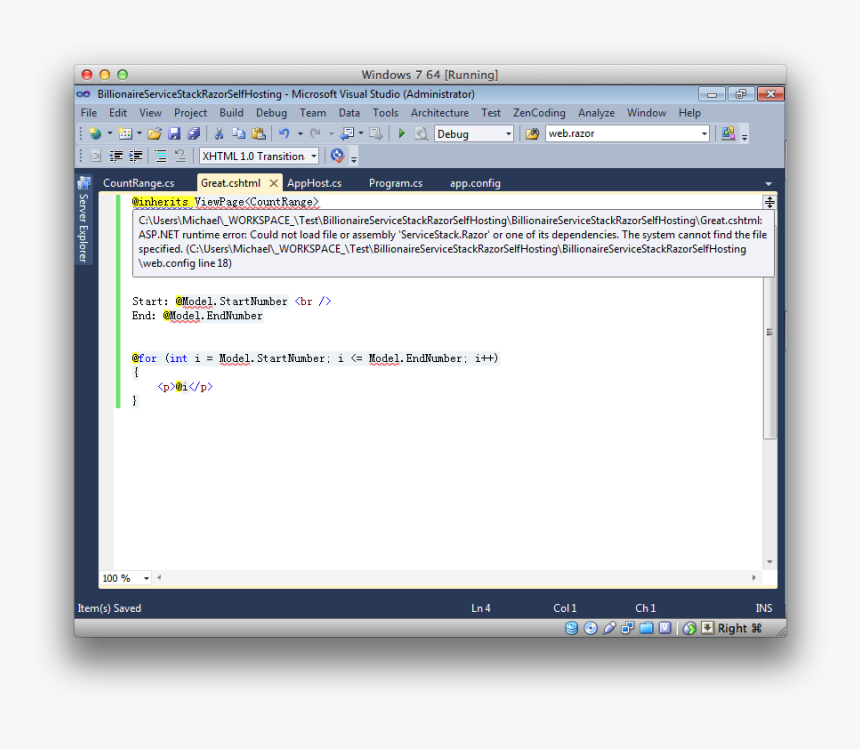Click the macOS green zoom window button

coord(122,75)
